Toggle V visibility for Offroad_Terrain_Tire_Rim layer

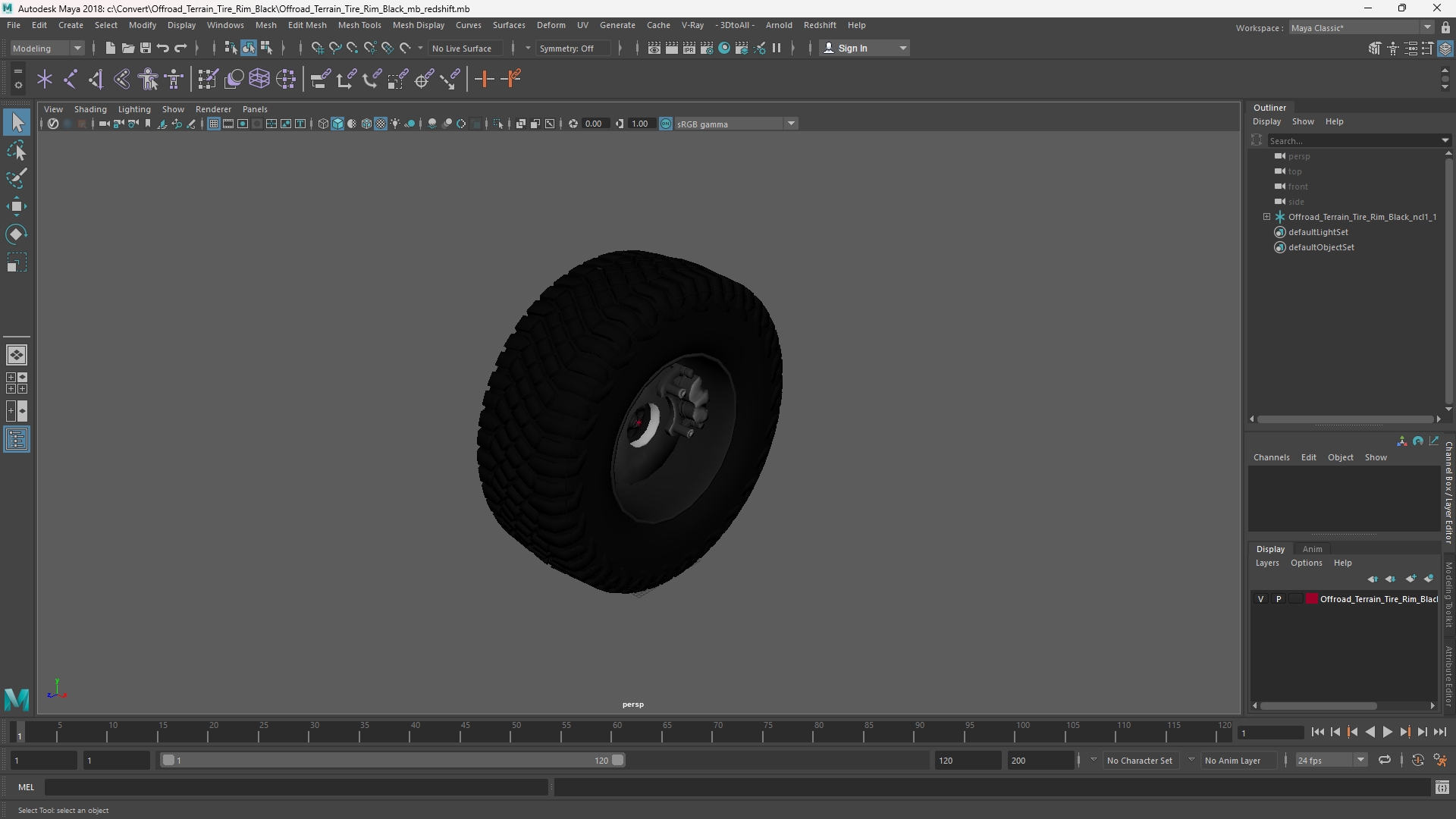coord(1260,599)
